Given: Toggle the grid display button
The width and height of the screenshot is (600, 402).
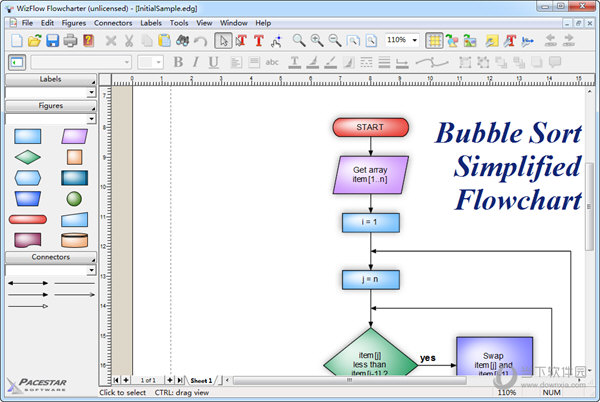Looking at the screenshot, I should 434,41.
